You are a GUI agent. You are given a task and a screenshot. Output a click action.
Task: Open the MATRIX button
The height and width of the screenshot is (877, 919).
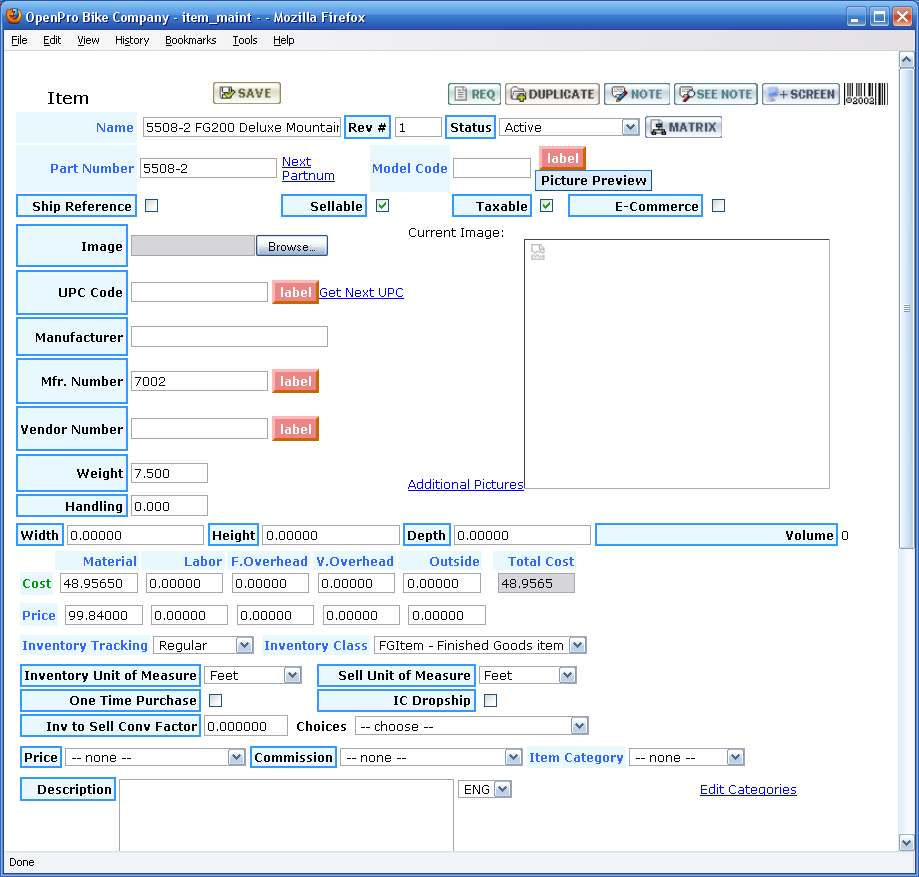click(683, 127)
